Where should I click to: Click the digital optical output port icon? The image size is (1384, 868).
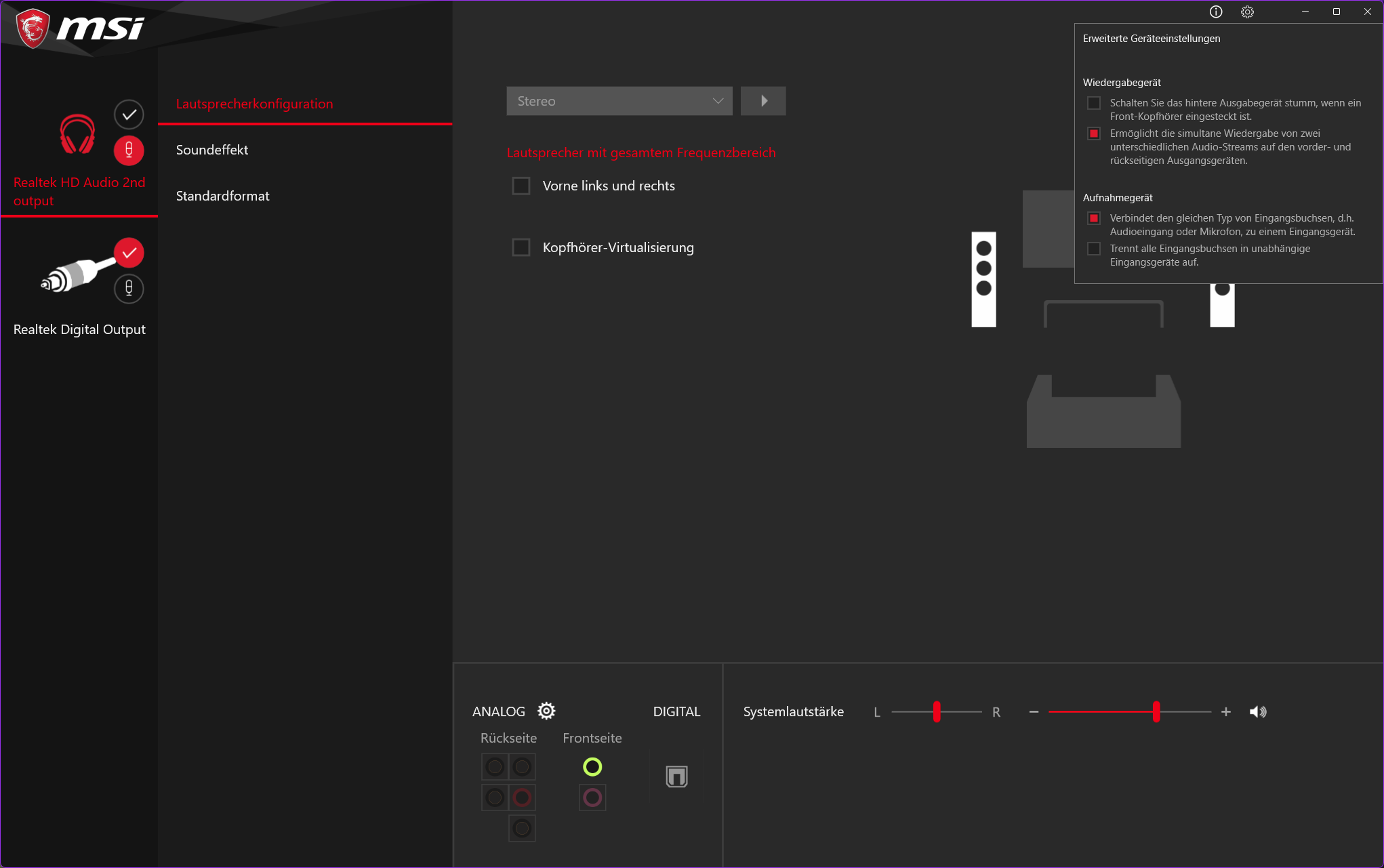tap(676, 777)
